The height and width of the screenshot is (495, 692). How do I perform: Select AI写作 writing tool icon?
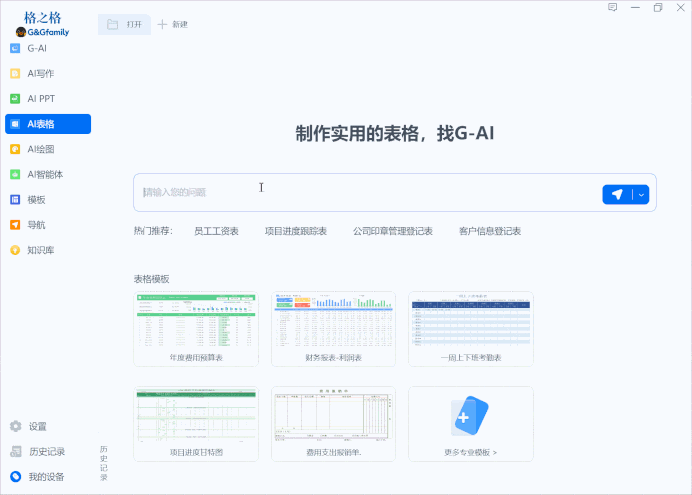tap(15, 73)
